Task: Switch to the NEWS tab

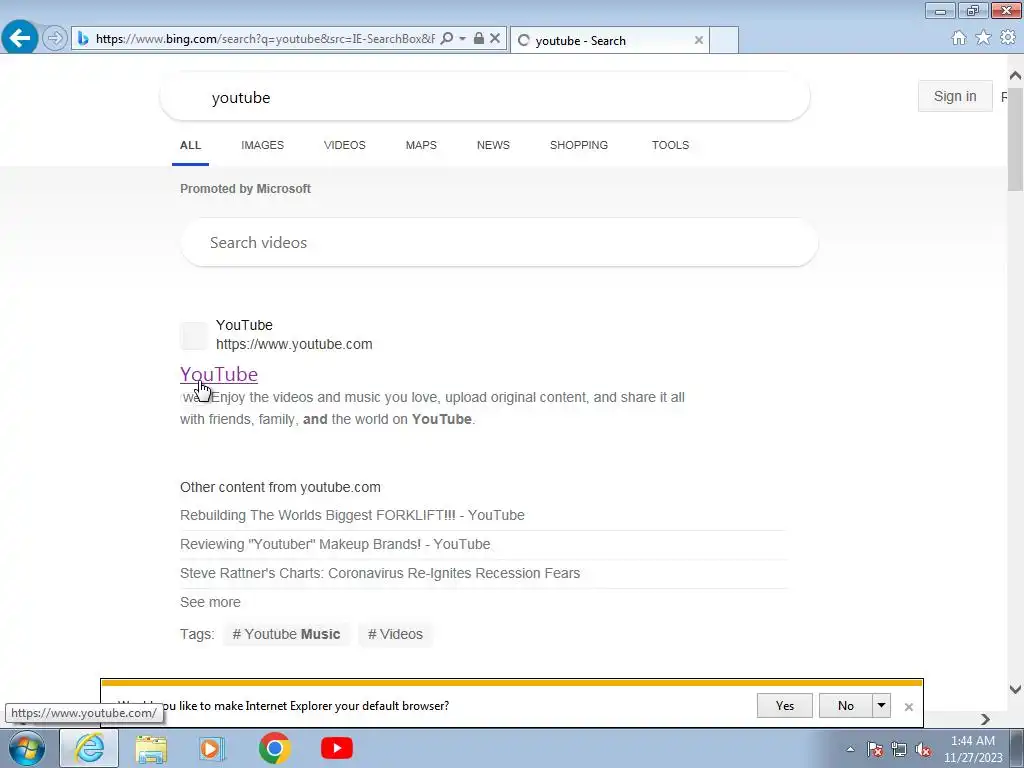Action: 493,145
